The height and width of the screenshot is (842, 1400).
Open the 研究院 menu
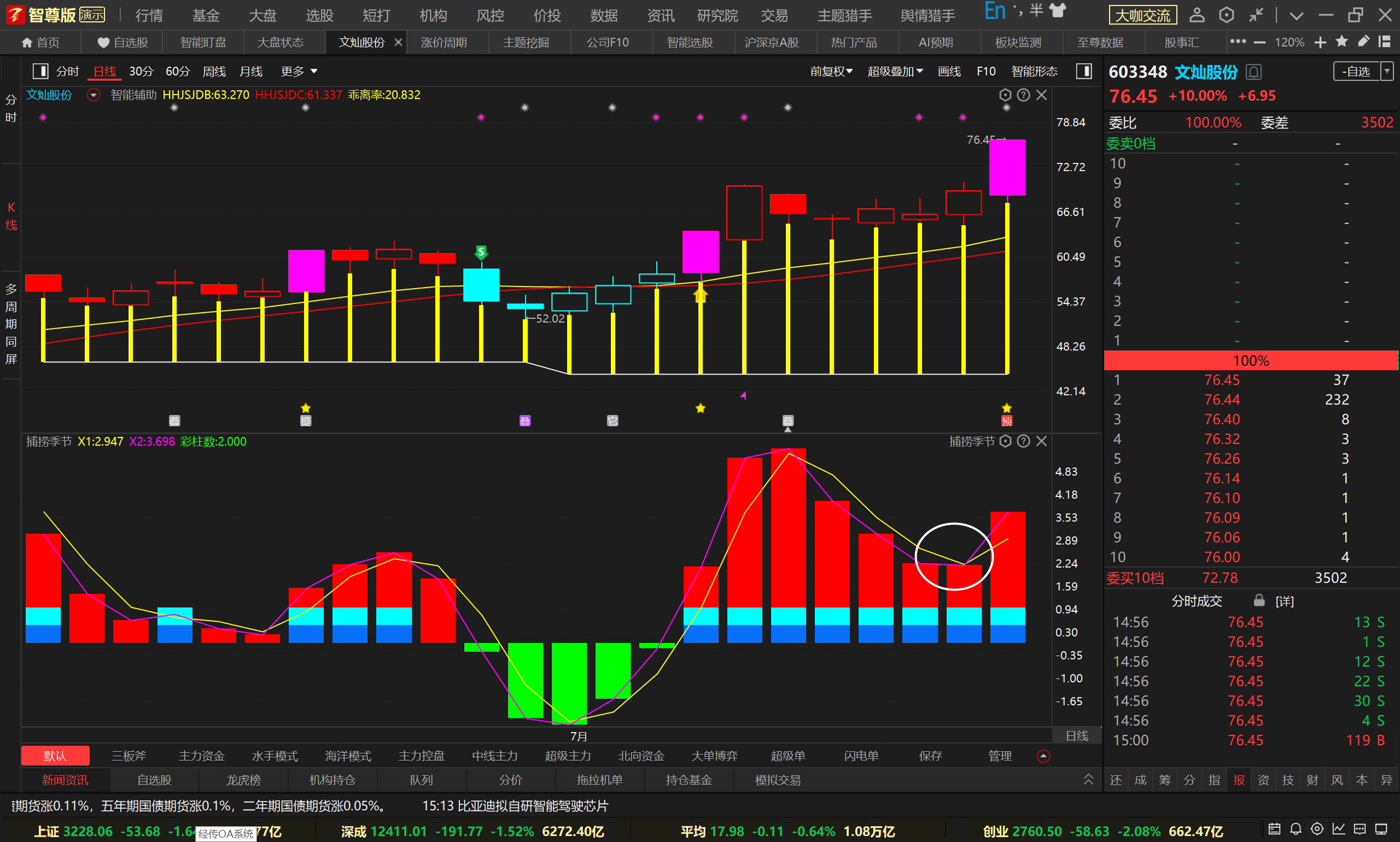[717, 15]
